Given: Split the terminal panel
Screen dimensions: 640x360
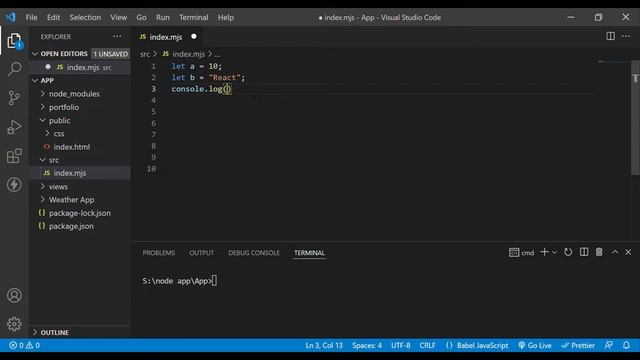Looking at the screenshot, I should pyautogui.click(x=584, y=252).
